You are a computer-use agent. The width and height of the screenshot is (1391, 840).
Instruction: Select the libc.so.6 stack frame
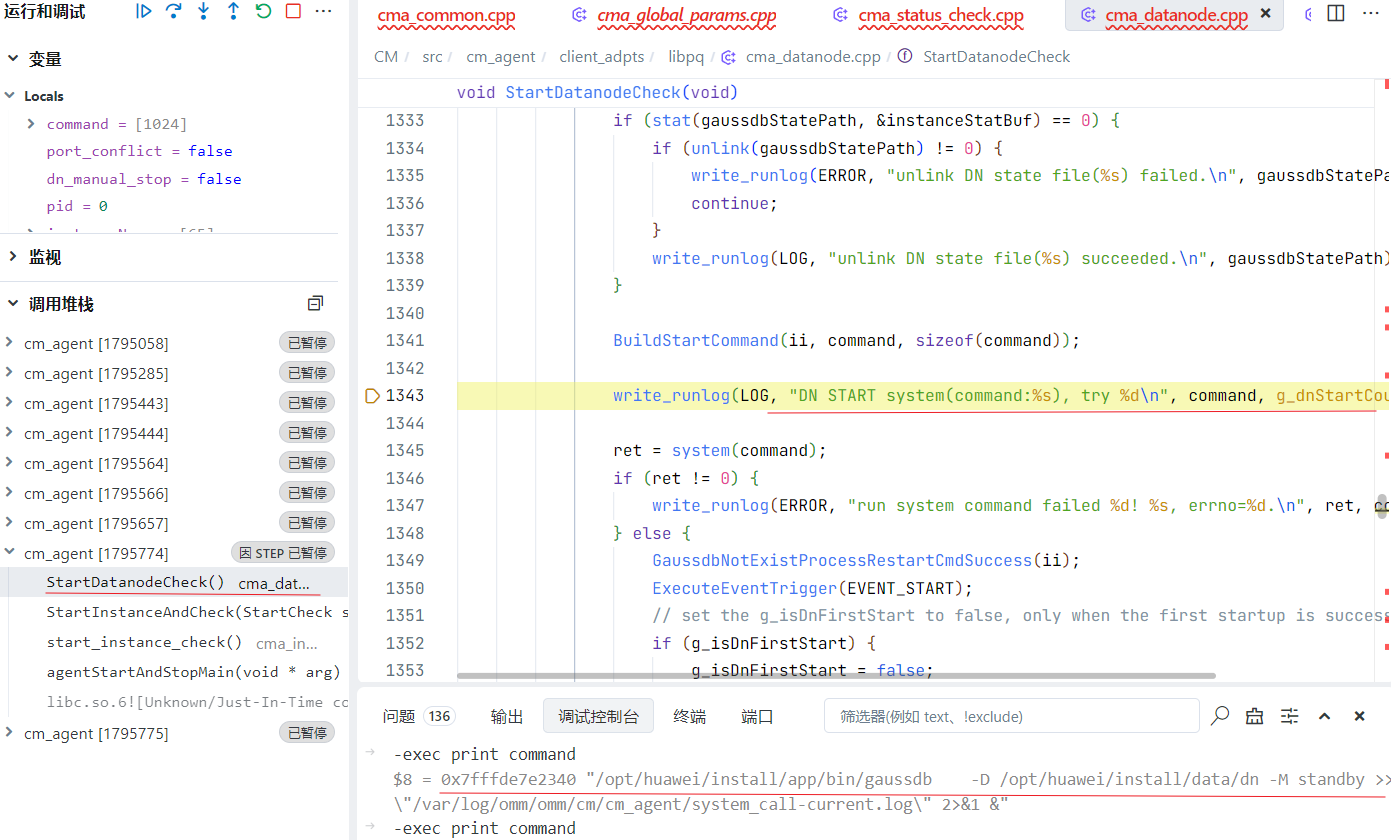174,702
